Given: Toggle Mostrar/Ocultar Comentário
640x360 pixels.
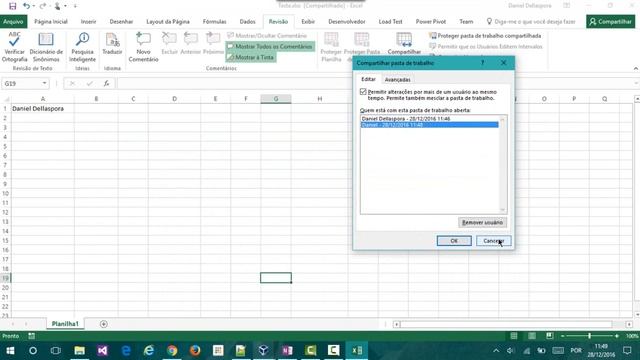Looking at the screenshot, I should (x=267, y=36).
